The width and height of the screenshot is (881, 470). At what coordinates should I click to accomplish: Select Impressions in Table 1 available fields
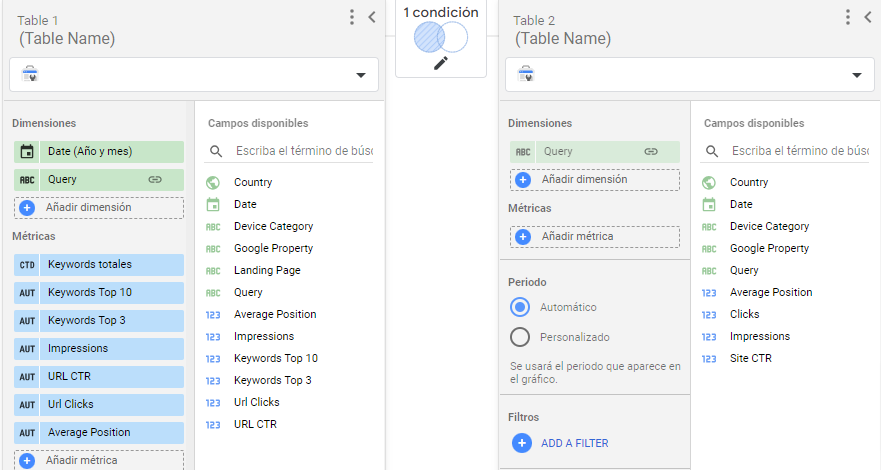point(264,336)
